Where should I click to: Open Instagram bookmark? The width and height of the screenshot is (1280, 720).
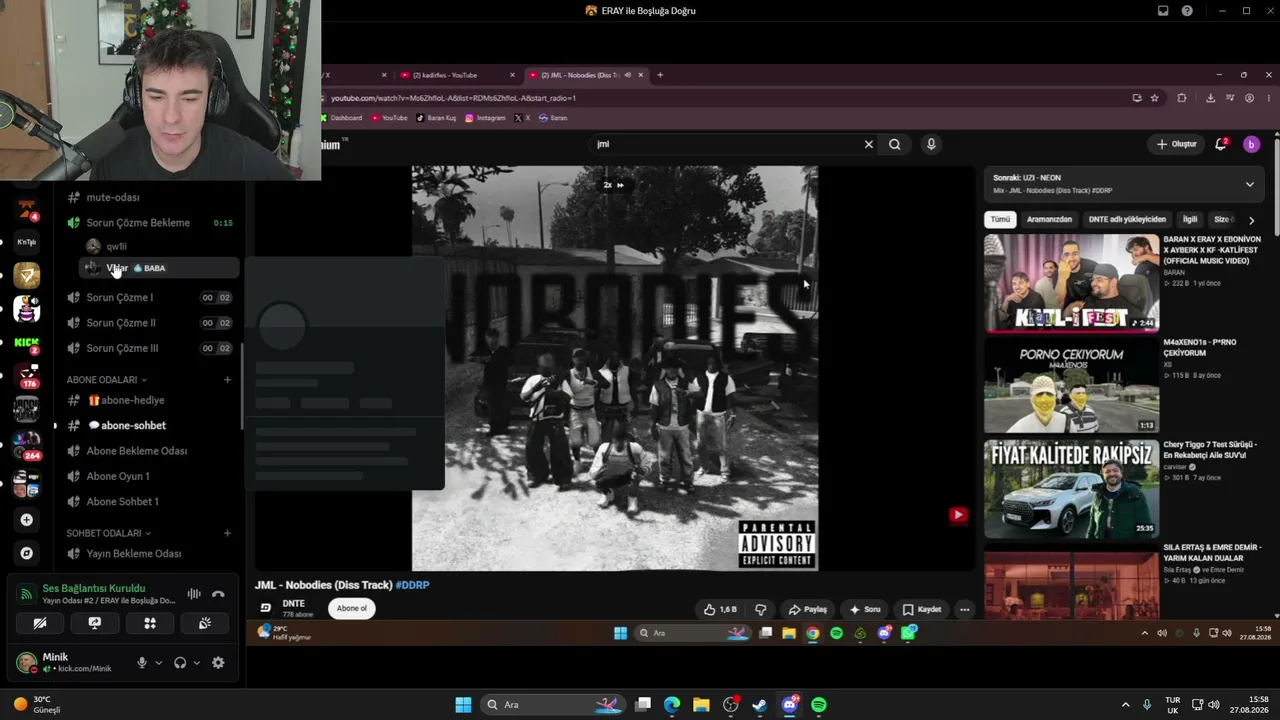click(x=485, y=118)
